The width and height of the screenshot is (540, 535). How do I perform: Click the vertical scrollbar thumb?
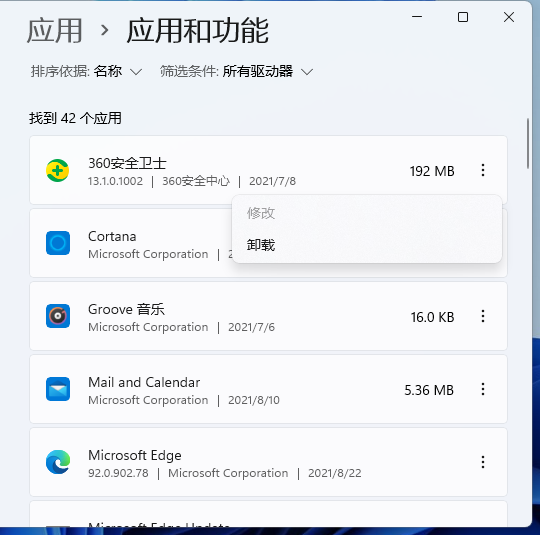click(x=528, y=143)
